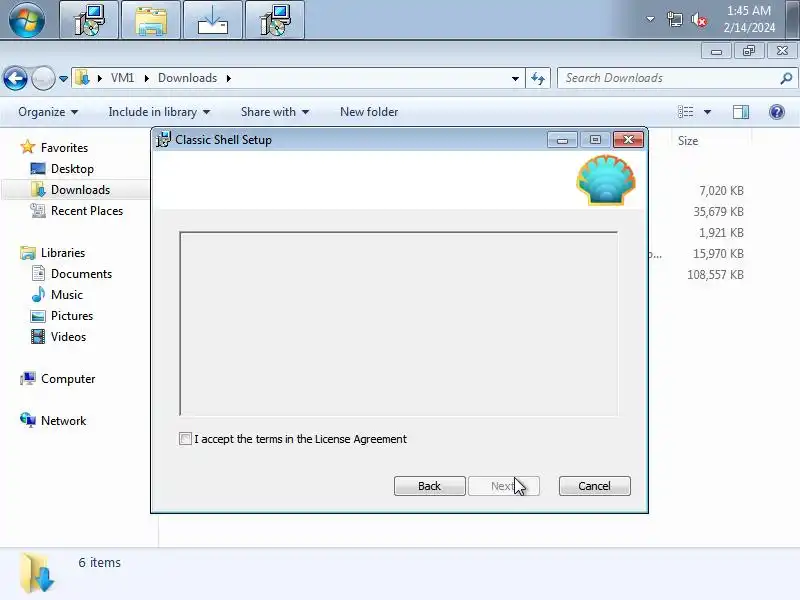Select the 15,970 KB file size

click(718, 254)
